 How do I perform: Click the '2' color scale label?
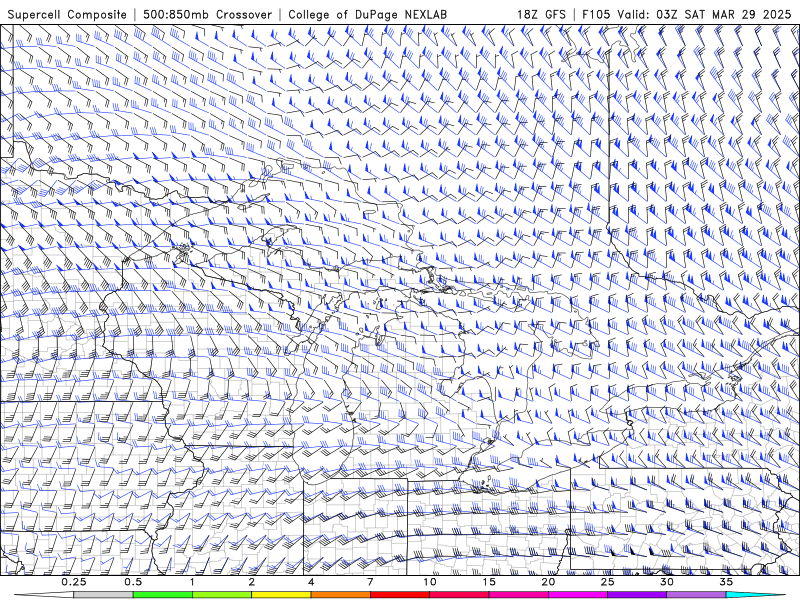[252, 582]
